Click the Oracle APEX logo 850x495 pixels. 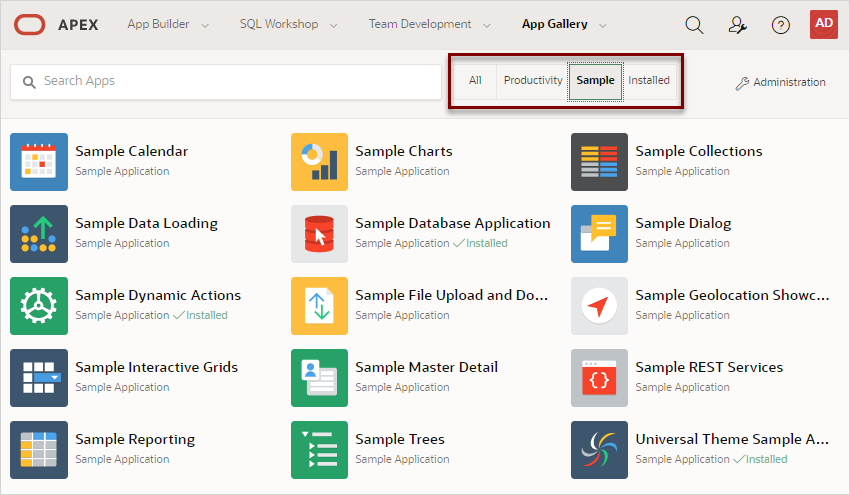(x=30, y=25)
